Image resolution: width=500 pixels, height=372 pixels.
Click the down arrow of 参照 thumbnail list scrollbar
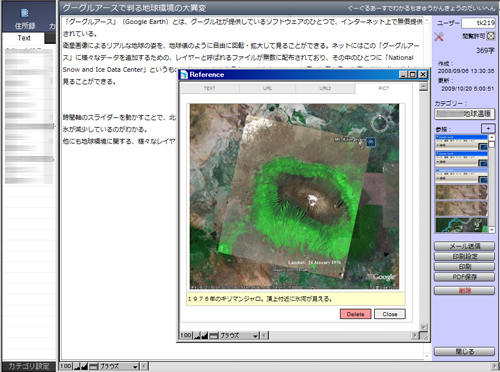[x=492, y=230]
